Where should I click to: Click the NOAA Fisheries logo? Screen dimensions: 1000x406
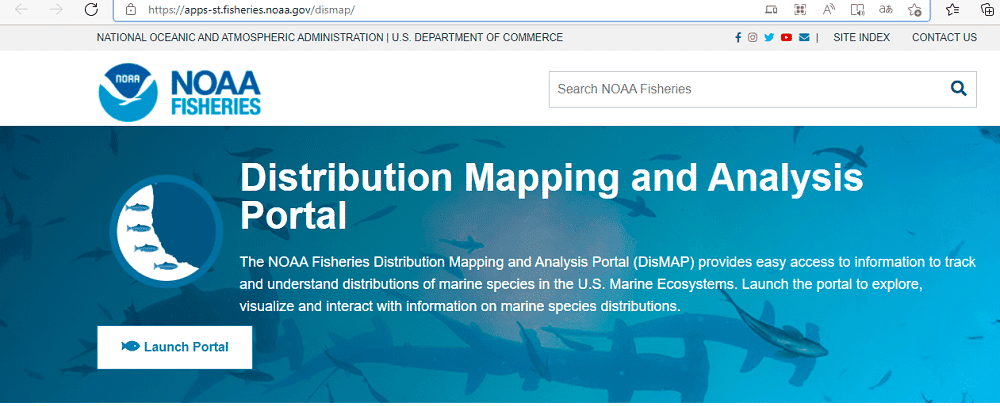pyautogui.click(x=179, y=92)
